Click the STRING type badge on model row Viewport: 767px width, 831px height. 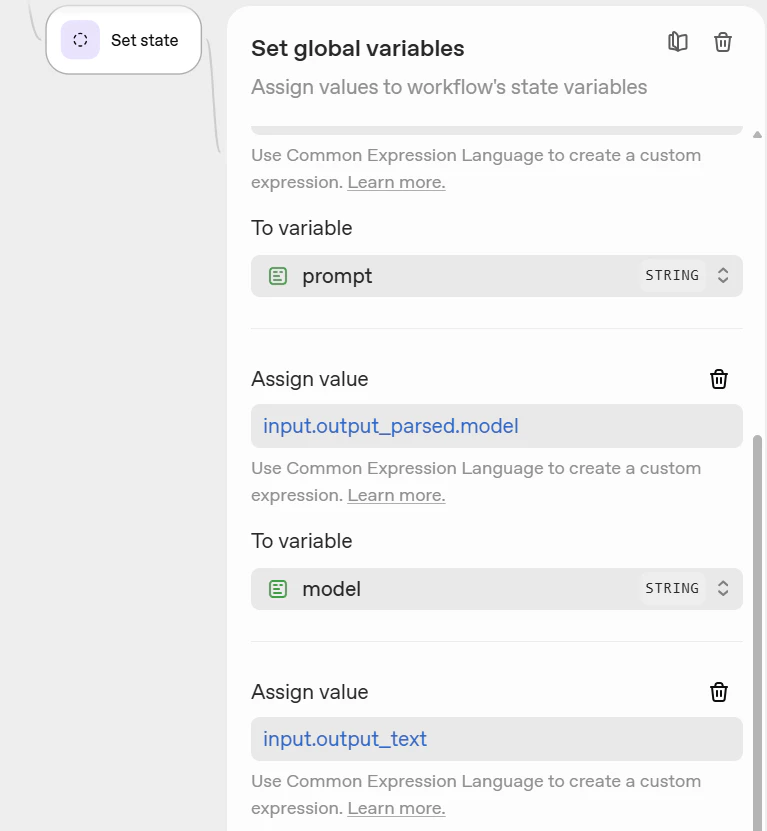[x=672, y=588]
